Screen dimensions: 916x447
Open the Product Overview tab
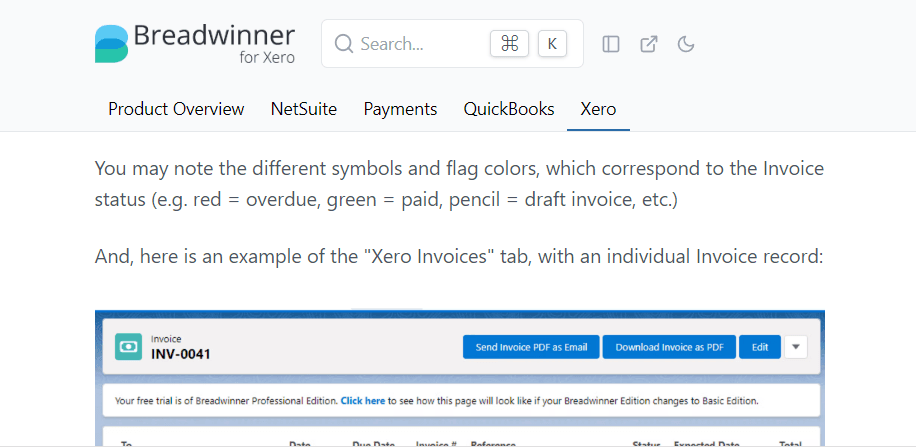pyautogui.click(x=176, y=109)
